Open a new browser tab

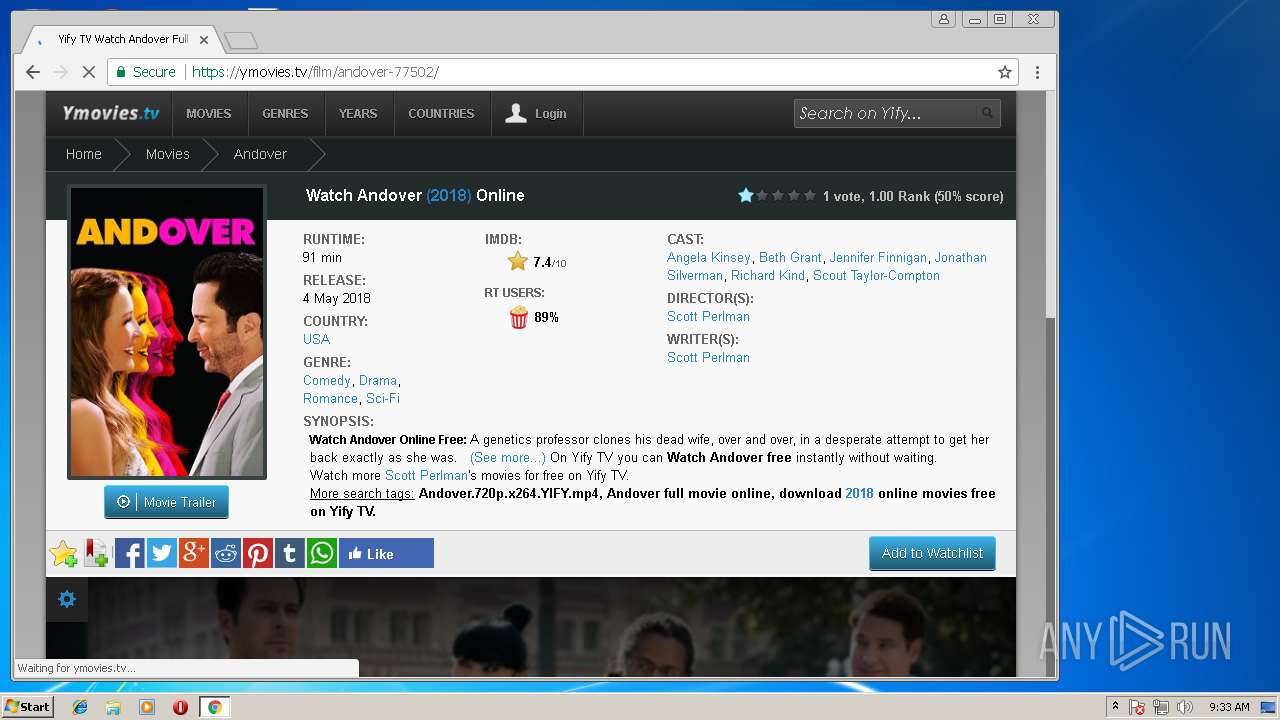pyautogui.click(x=241, y=40)
